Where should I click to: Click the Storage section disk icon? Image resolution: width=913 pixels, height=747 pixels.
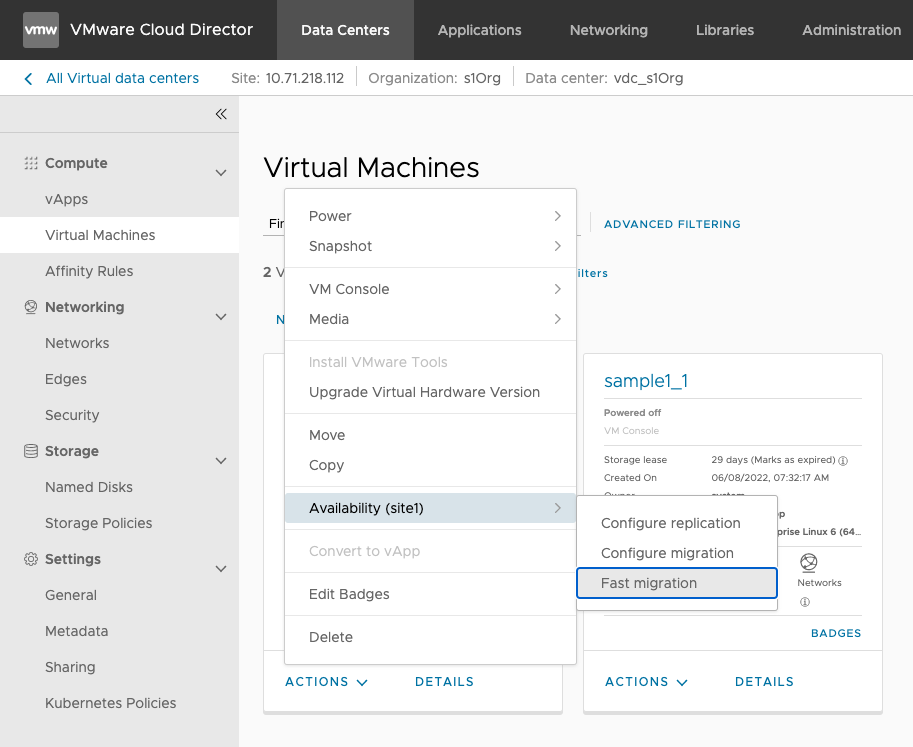tap(31, 451)
